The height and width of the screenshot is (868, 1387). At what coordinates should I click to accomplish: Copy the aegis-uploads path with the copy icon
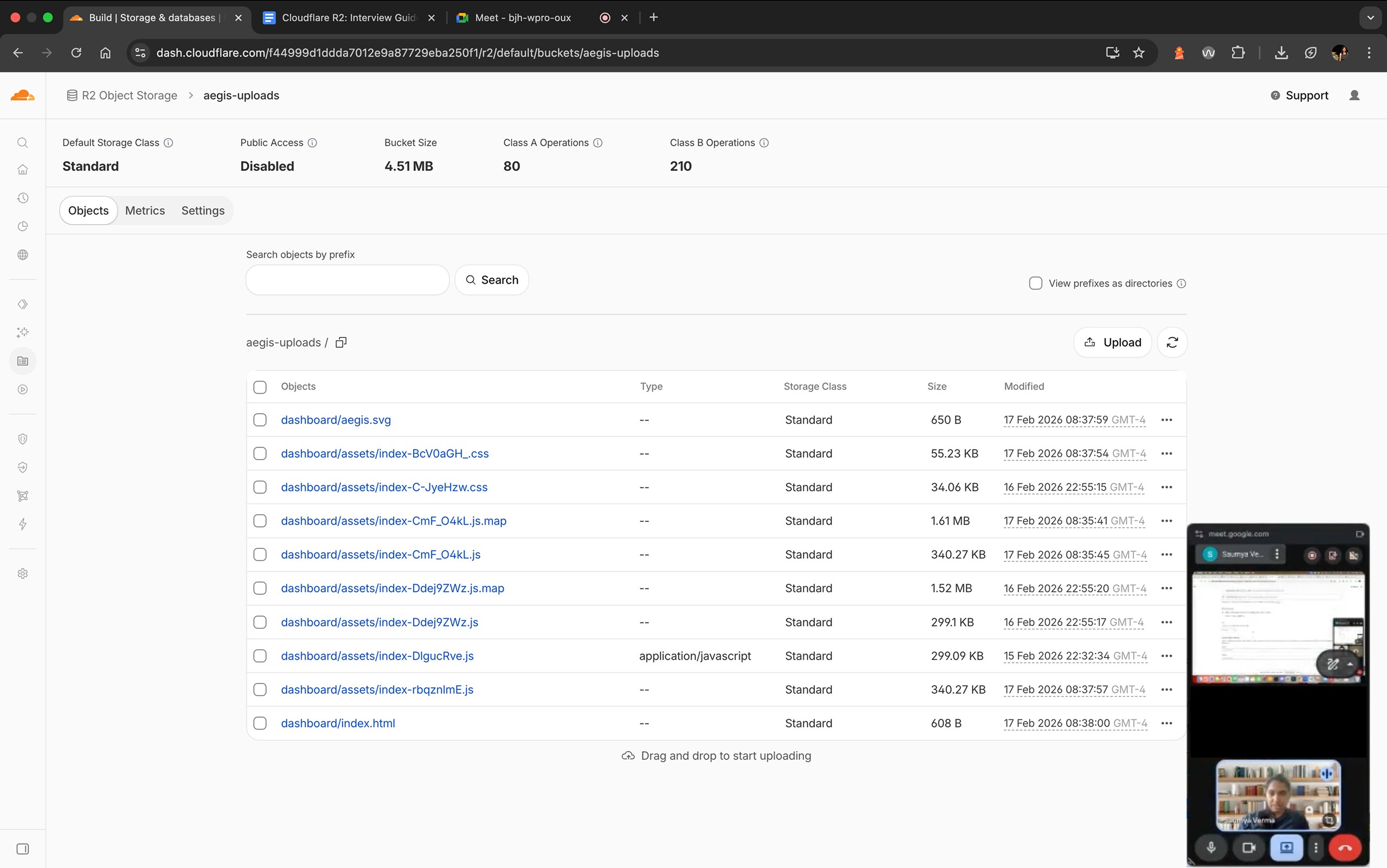tap(341, 342)
